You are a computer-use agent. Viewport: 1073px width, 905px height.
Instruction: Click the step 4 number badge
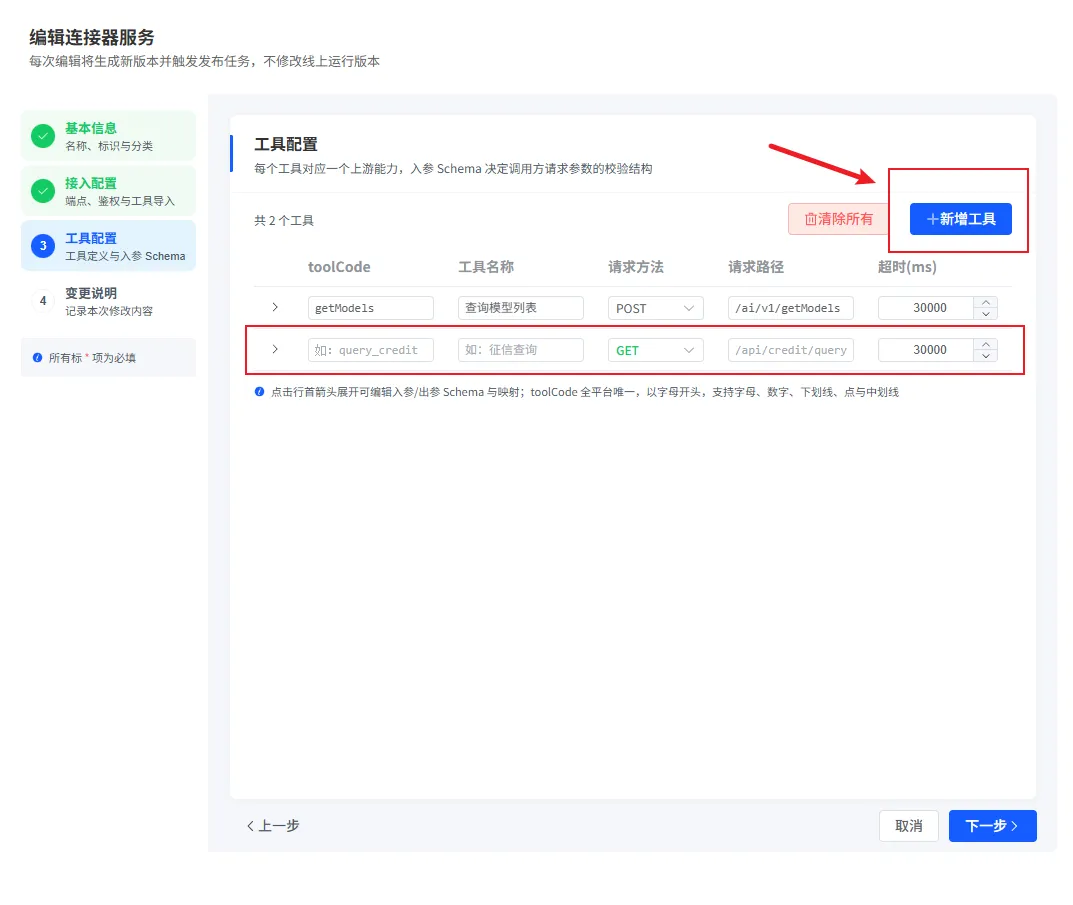click(43, 301)
